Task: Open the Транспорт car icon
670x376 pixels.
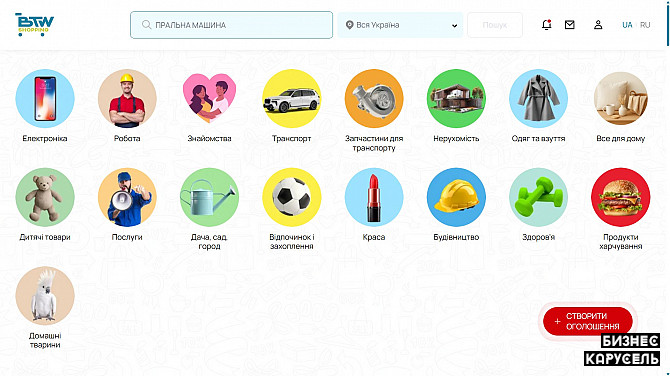Action: pyautogui.click(x=291, y=99)
